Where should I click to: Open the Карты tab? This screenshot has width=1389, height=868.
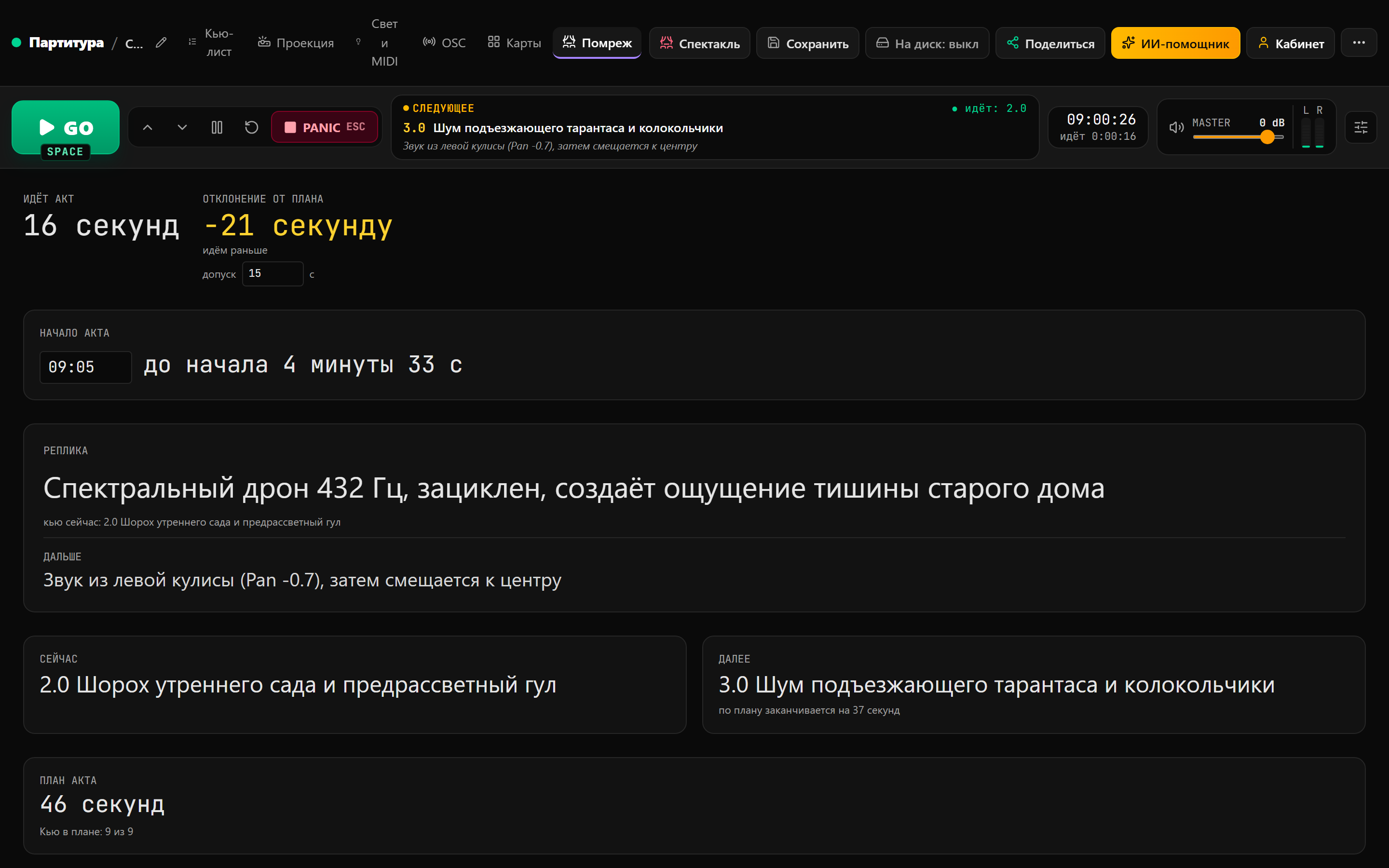point(514,42)
